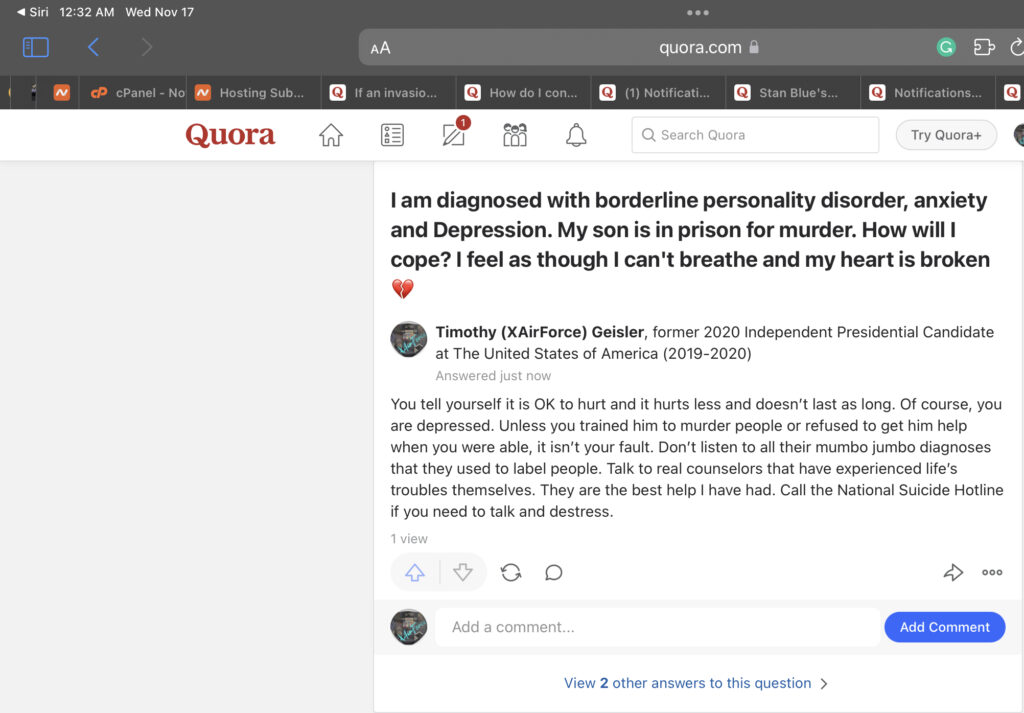
Task: Switch to Stan Blue's tab
Action: [793, 93]
